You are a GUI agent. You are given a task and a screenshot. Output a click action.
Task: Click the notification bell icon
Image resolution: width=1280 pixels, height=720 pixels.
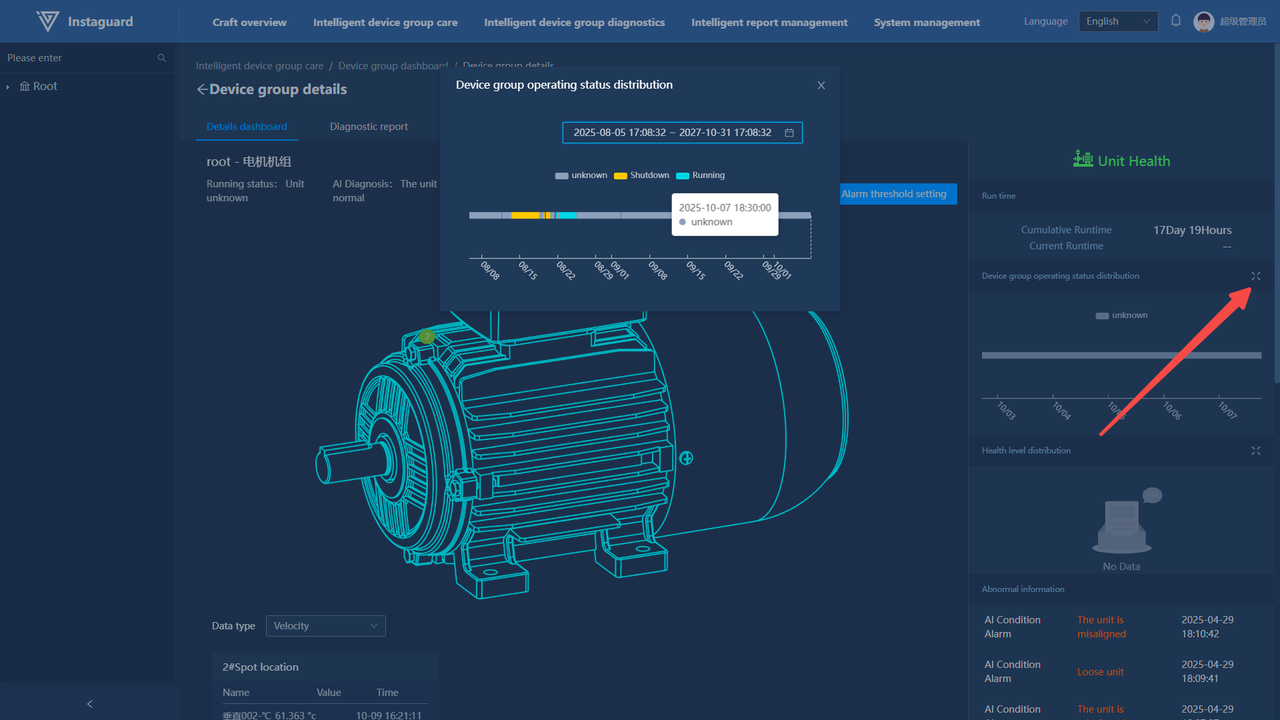(1176, 21)
